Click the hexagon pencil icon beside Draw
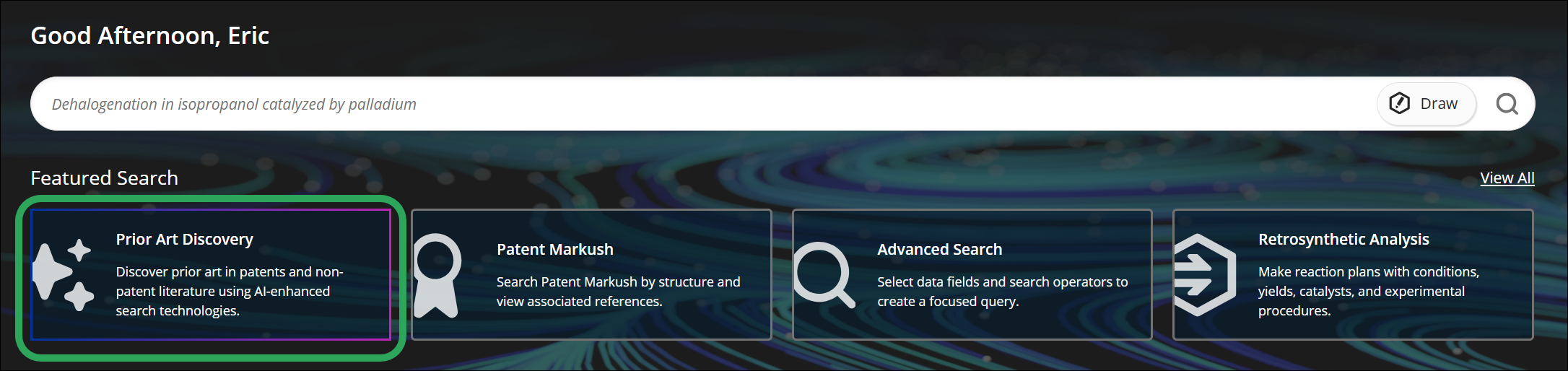 point(1399,104)
